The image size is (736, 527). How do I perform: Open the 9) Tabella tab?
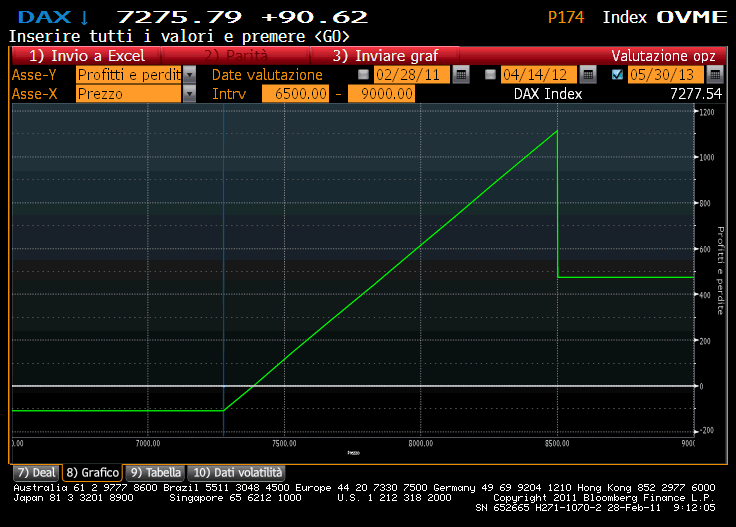click(x=155, y=473)
